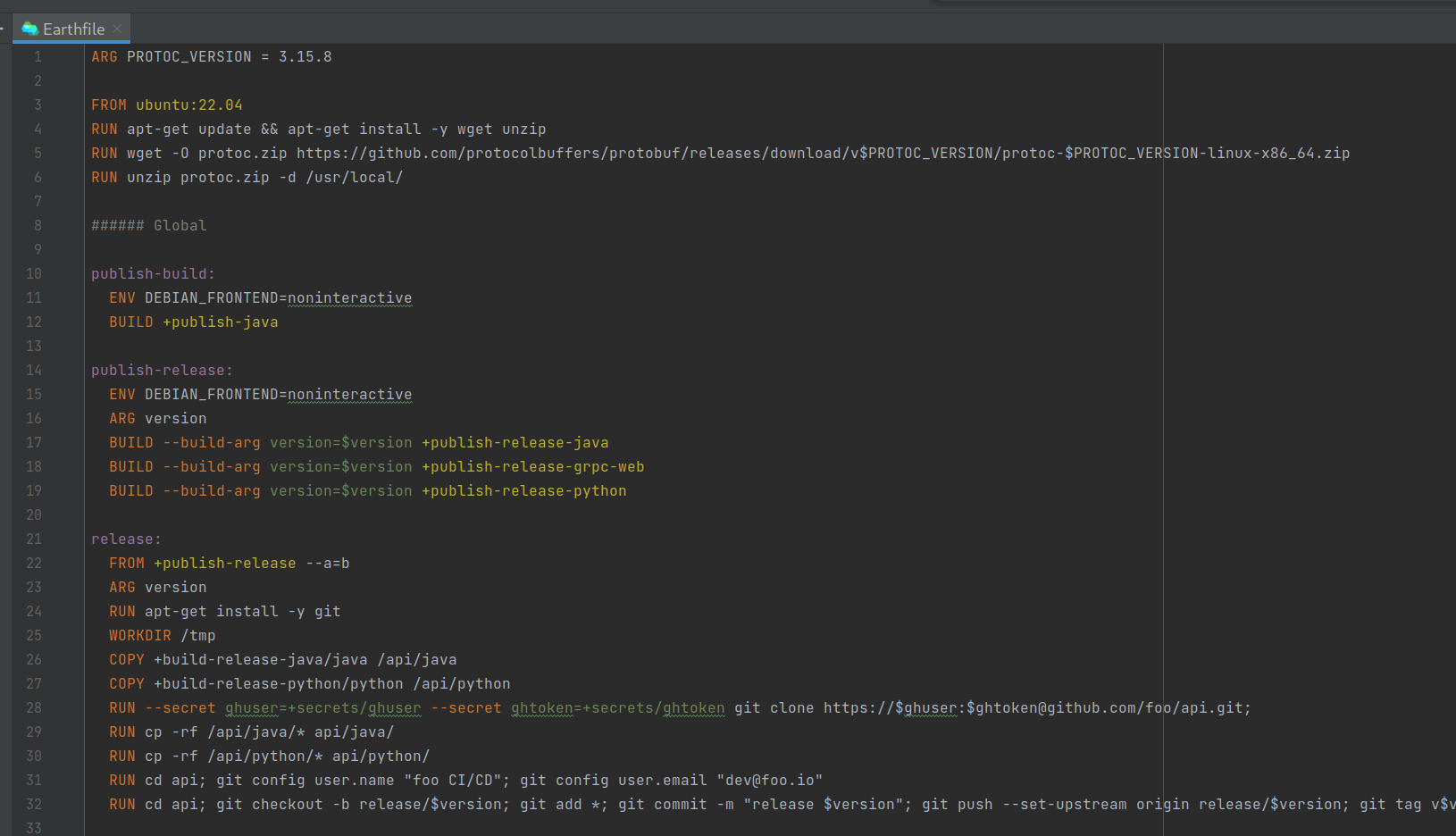Click 'ARG version' on line 16
Viewport: 1456px width, 836px height.
158,418
